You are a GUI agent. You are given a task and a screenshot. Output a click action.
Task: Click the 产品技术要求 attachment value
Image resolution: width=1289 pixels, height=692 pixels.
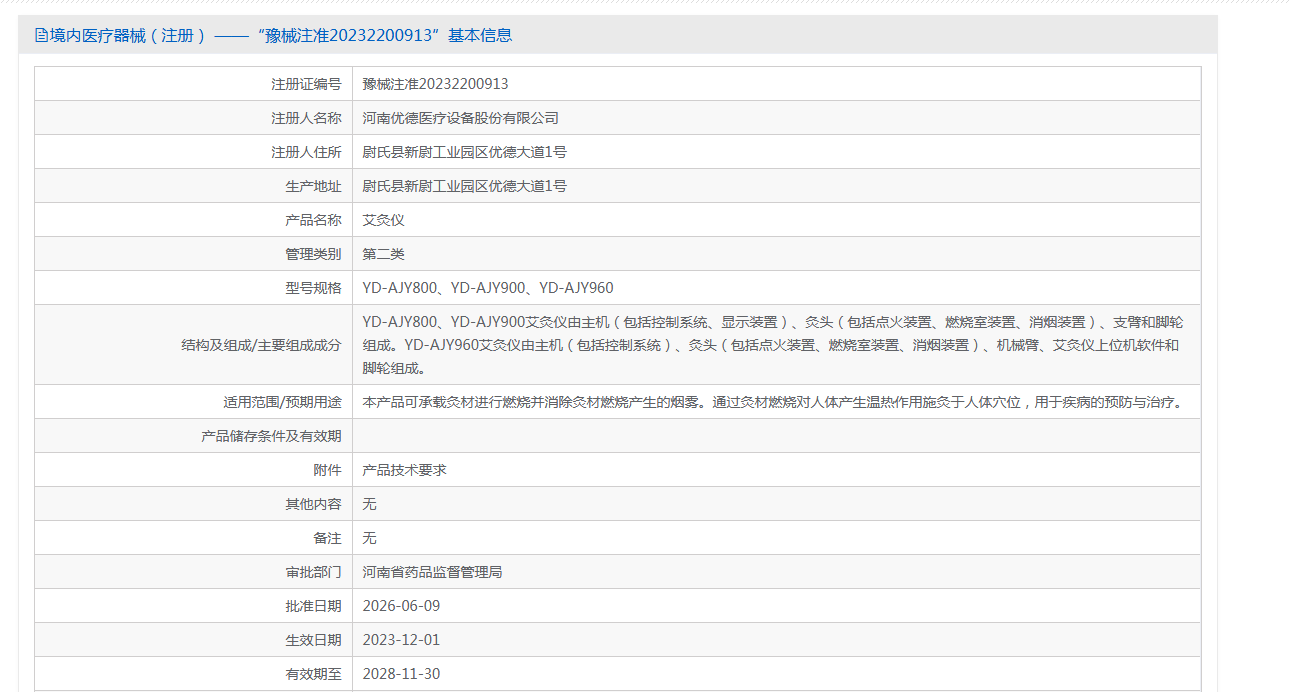coord(404,470)
